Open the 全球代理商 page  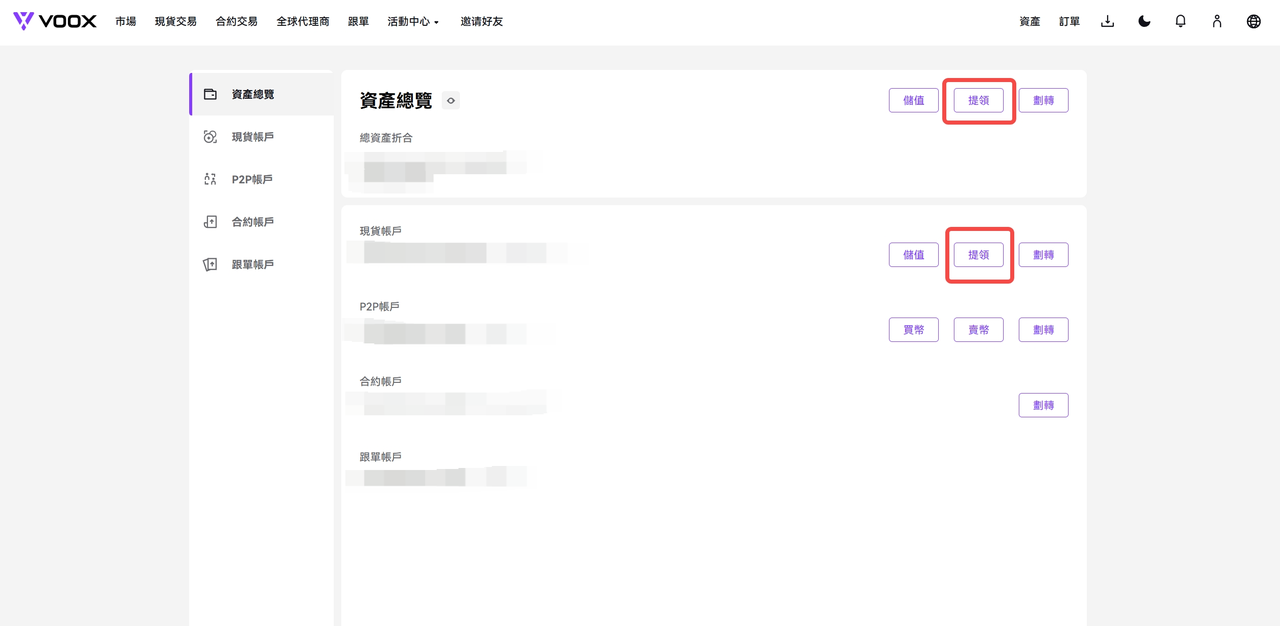[x=303, y=21]
